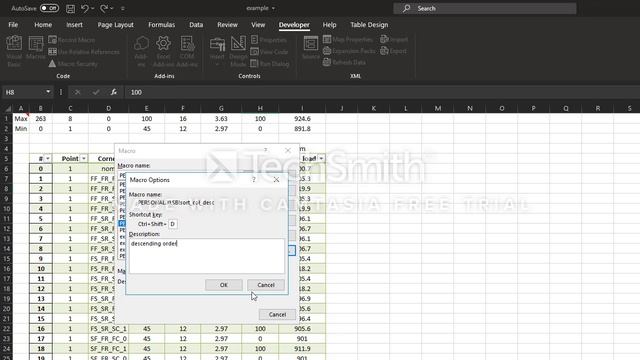Click Cancel button in the Macro dialog
Viewport: 640px width, 360px height.
(277, 314)
